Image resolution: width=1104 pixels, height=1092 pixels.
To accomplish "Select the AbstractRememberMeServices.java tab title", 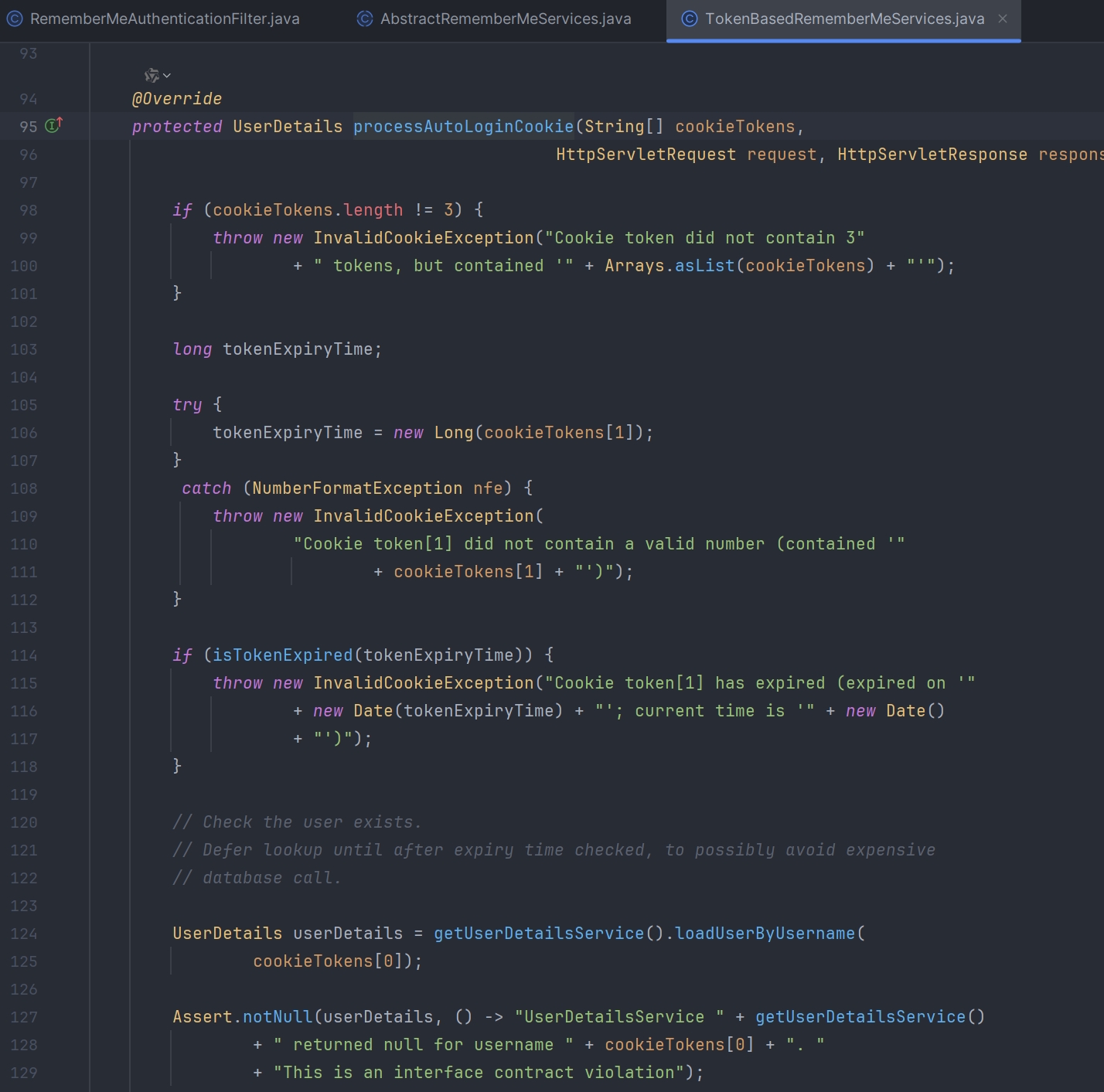I will point(506,19).
